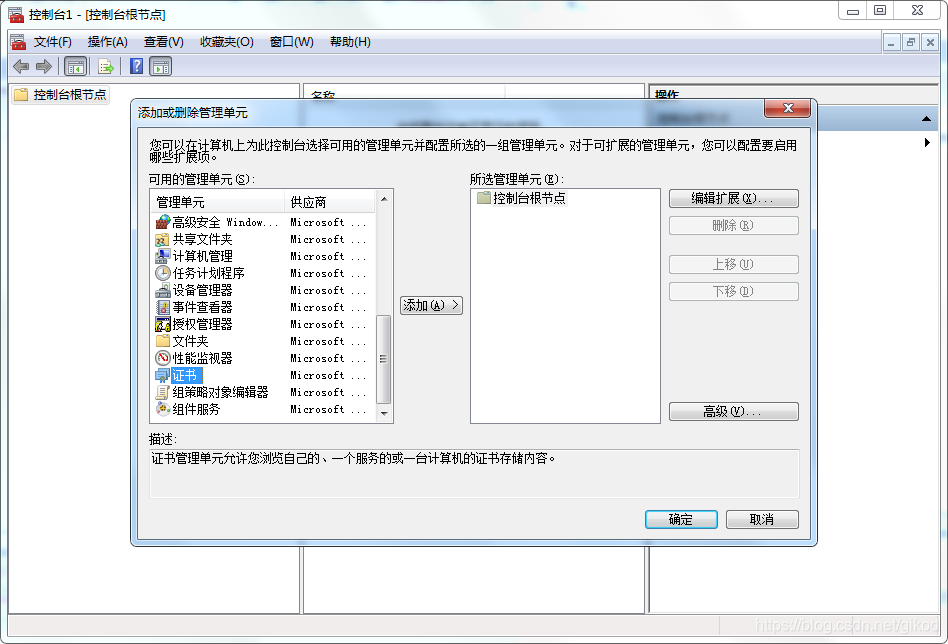Screen dimensions: 948x644
Task: Select the 设备管理器 snap-in
Action: coord(197,290)
